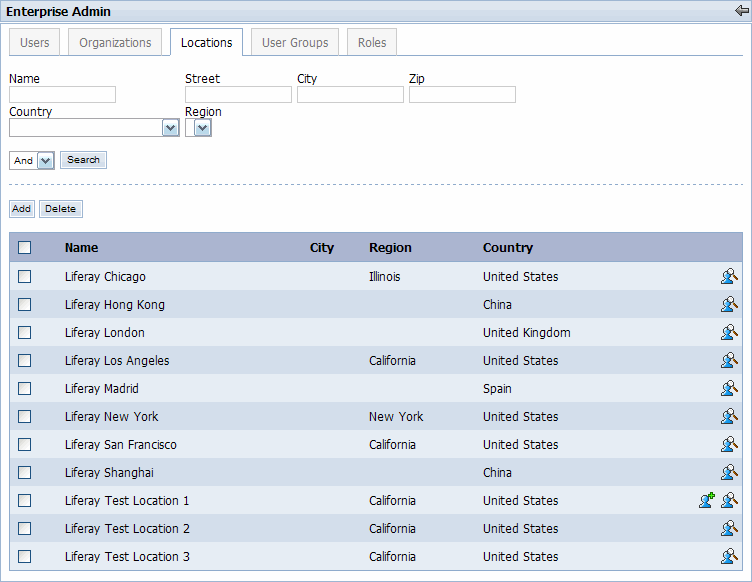The image size is (752, 582).
Task: Click add user icon for Test Location 1
Action: [707, 501]
